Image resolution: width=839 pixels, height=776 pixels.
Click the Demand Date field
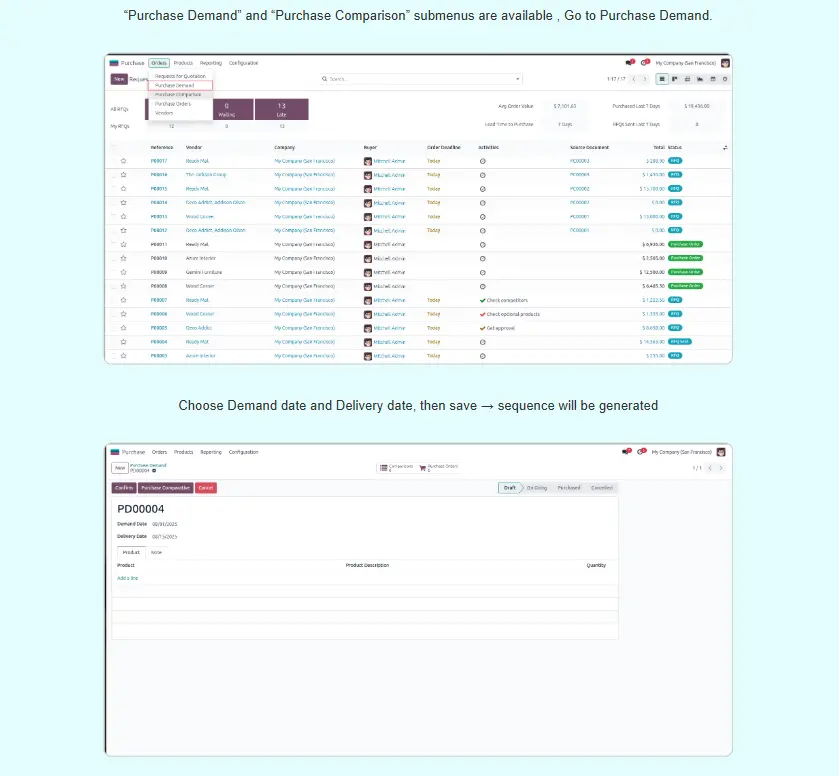coord(163,523)
